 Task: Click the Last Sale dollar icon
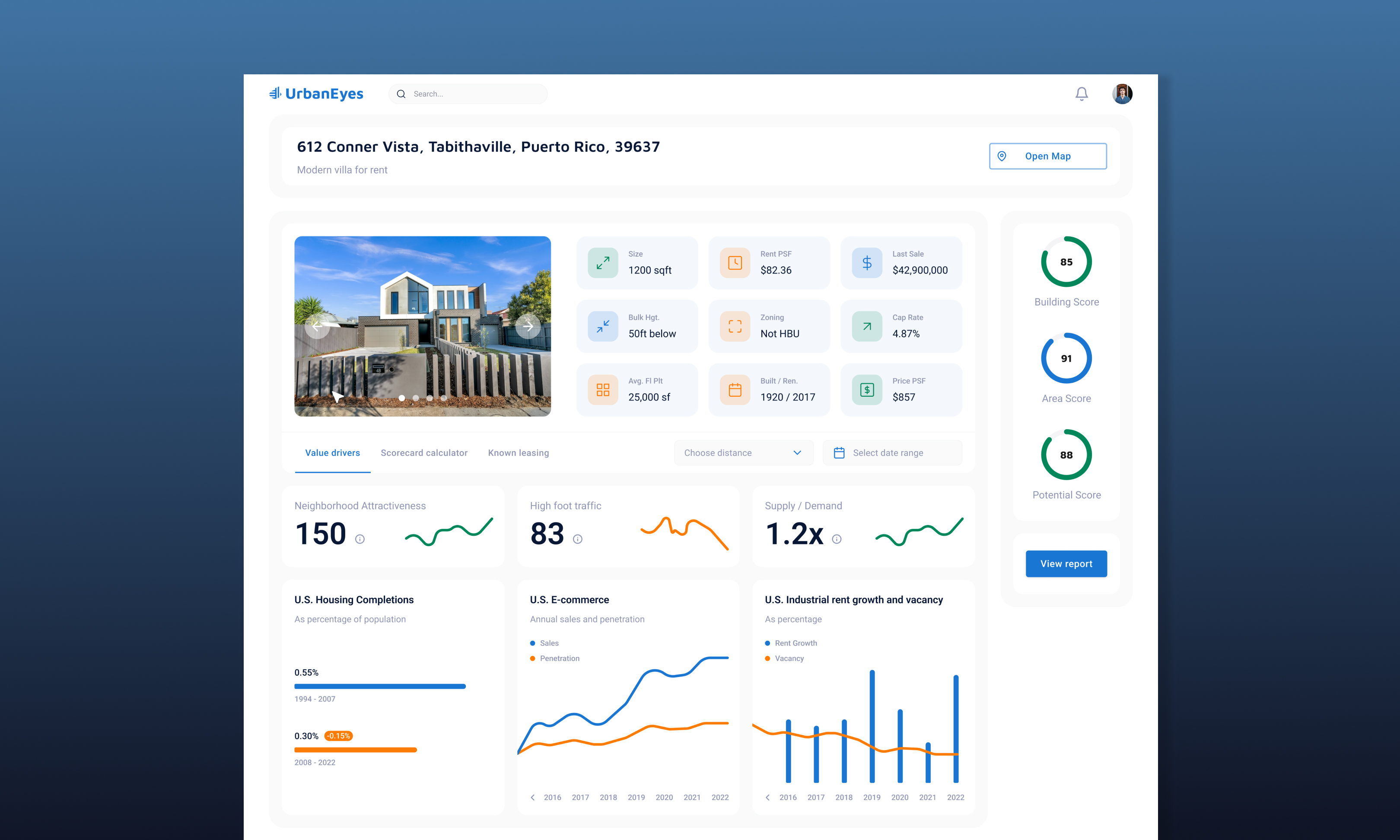(867, 263)
